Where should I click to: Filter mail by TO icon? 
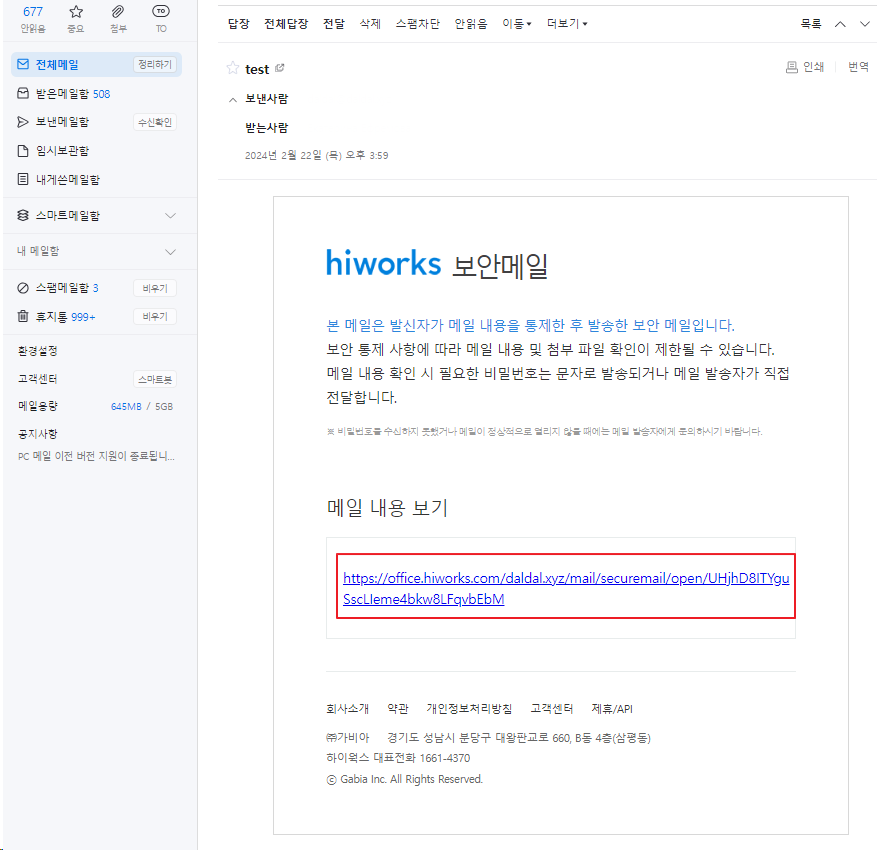coord(161,19)
